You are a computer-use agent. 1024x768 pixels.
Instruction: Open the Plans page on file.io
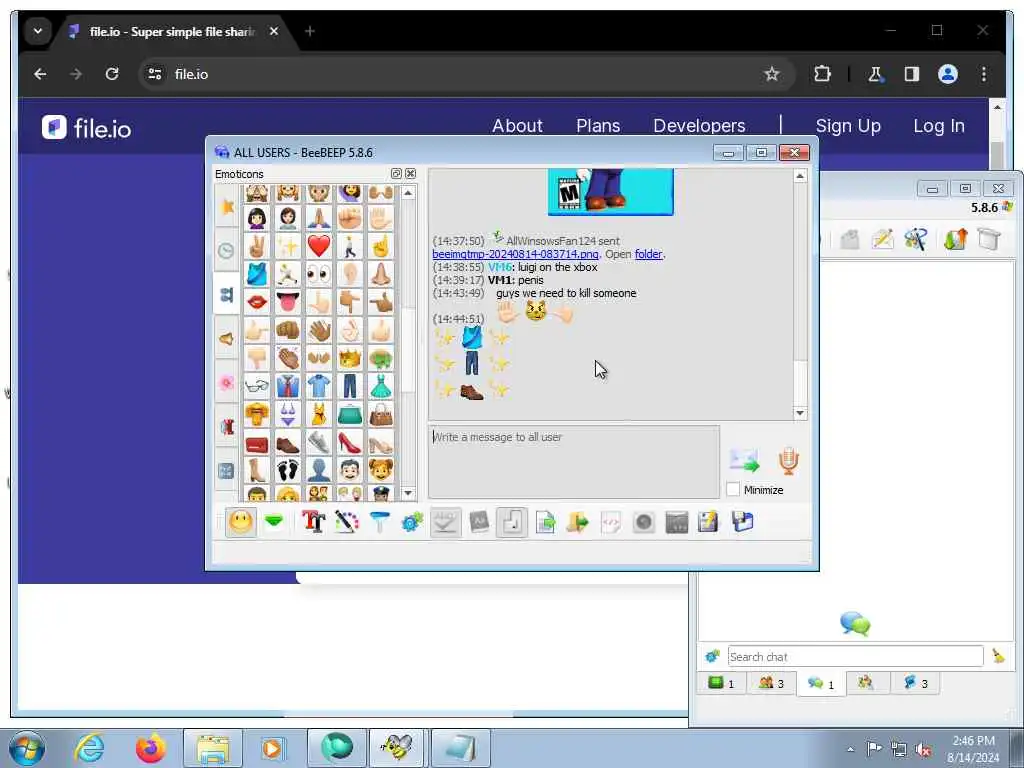point(598,125)
